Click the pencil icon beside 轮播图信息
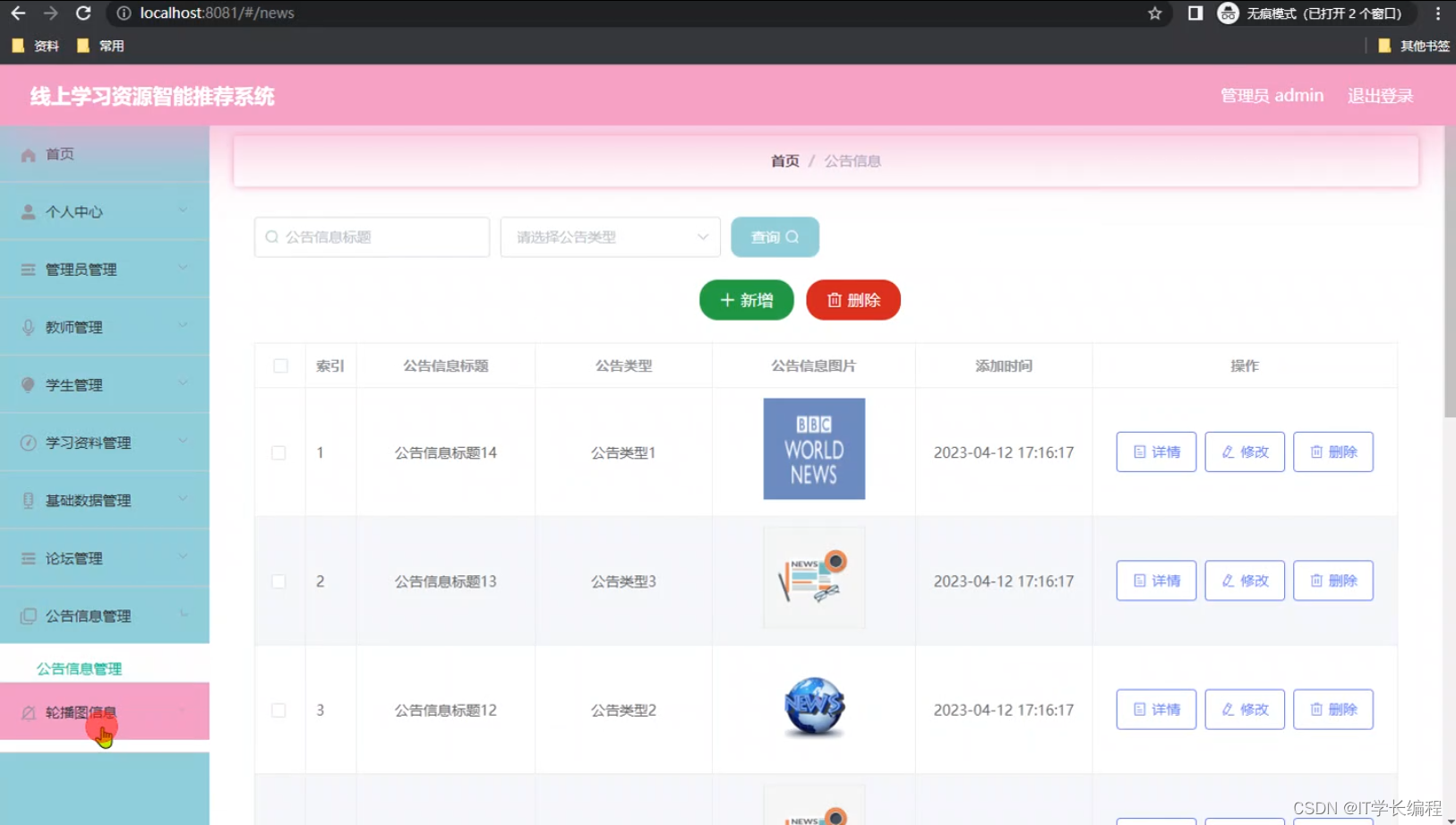The height and width of the screenshot is (825, 1456). [x=27, y=711]
